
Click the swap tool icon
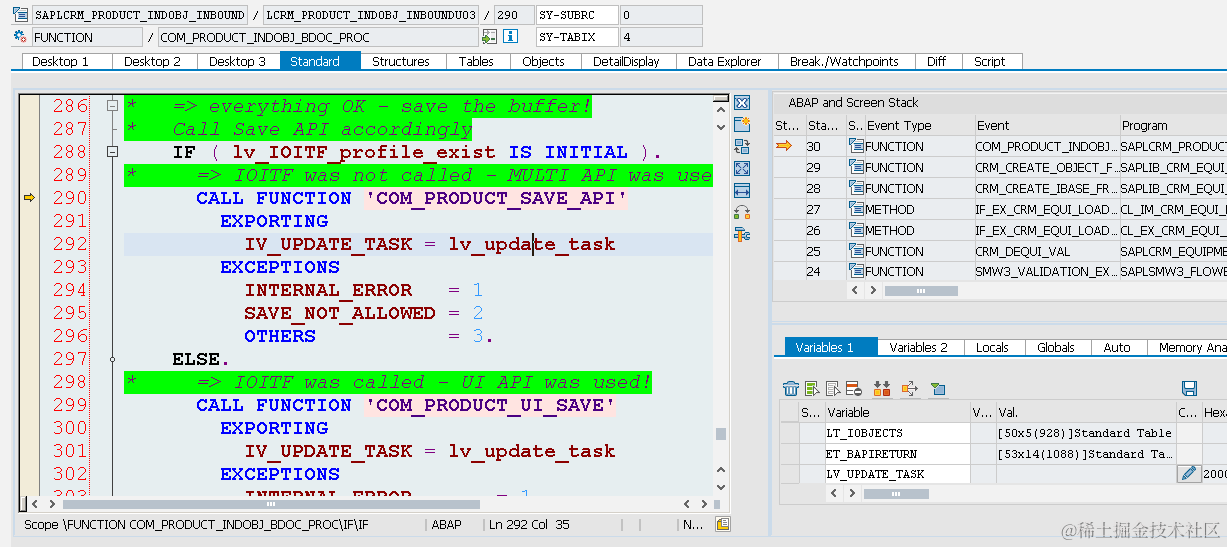coord(742,213)
